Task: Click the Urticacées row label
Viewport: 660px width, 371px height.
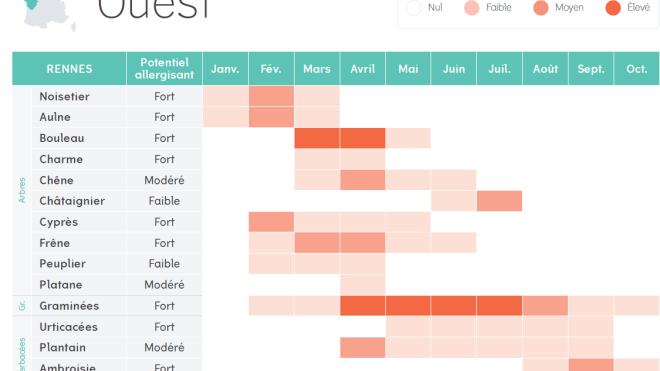Action: click(x=68, y=327)
